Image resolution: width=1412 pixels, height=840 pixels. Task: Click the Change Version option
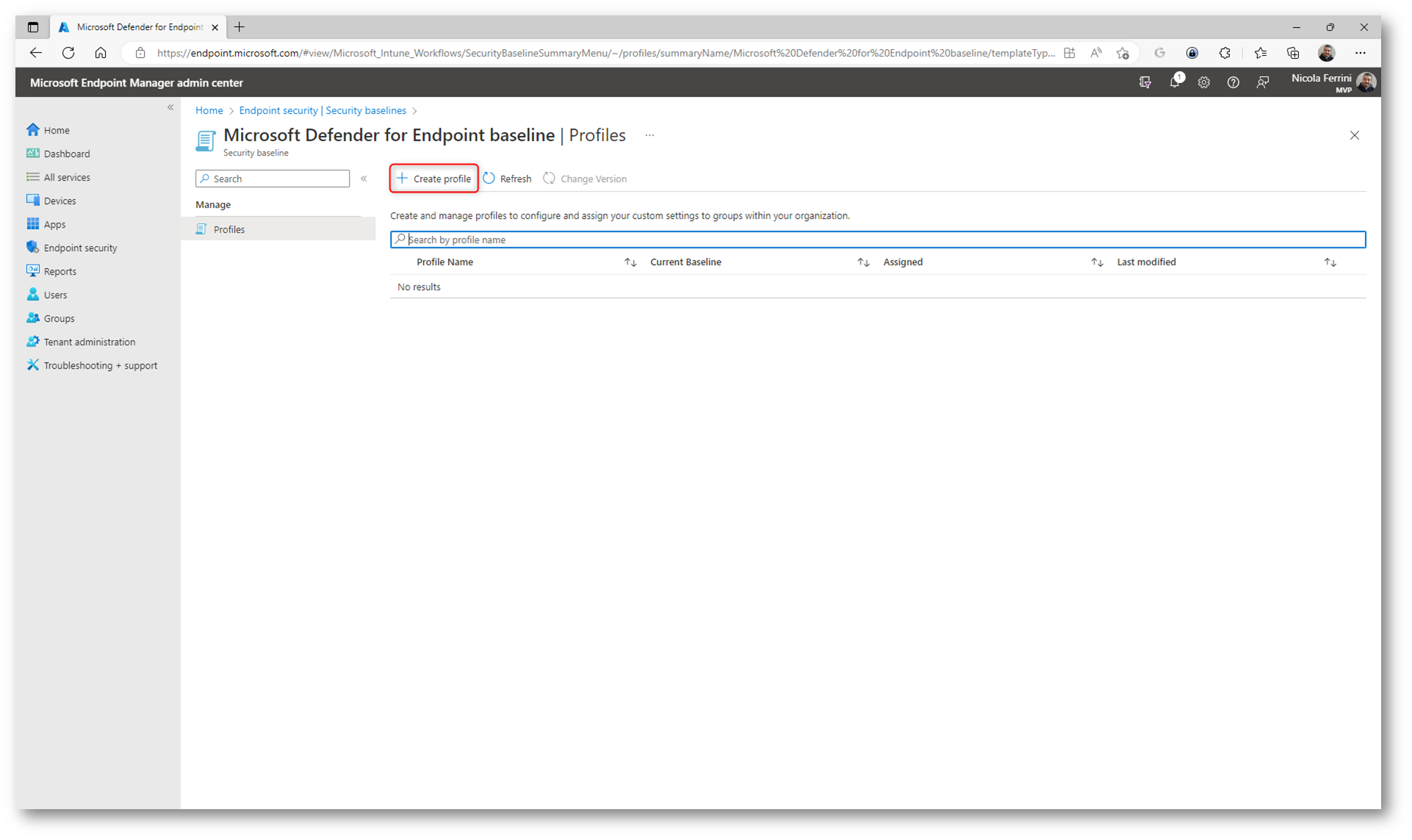[x=585, y=178]
